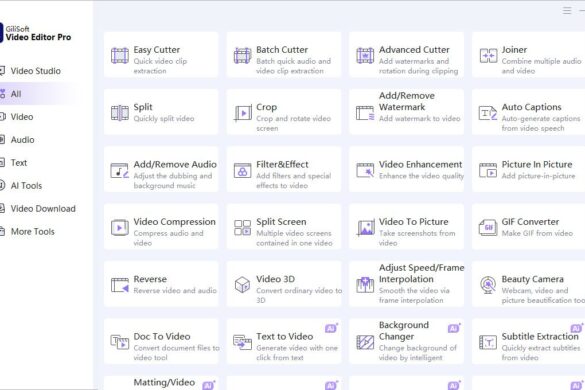Viewport: 585px width, 390px height.
Task: Open the hamburger menu in title bar
Action: [x=567, y=10]
